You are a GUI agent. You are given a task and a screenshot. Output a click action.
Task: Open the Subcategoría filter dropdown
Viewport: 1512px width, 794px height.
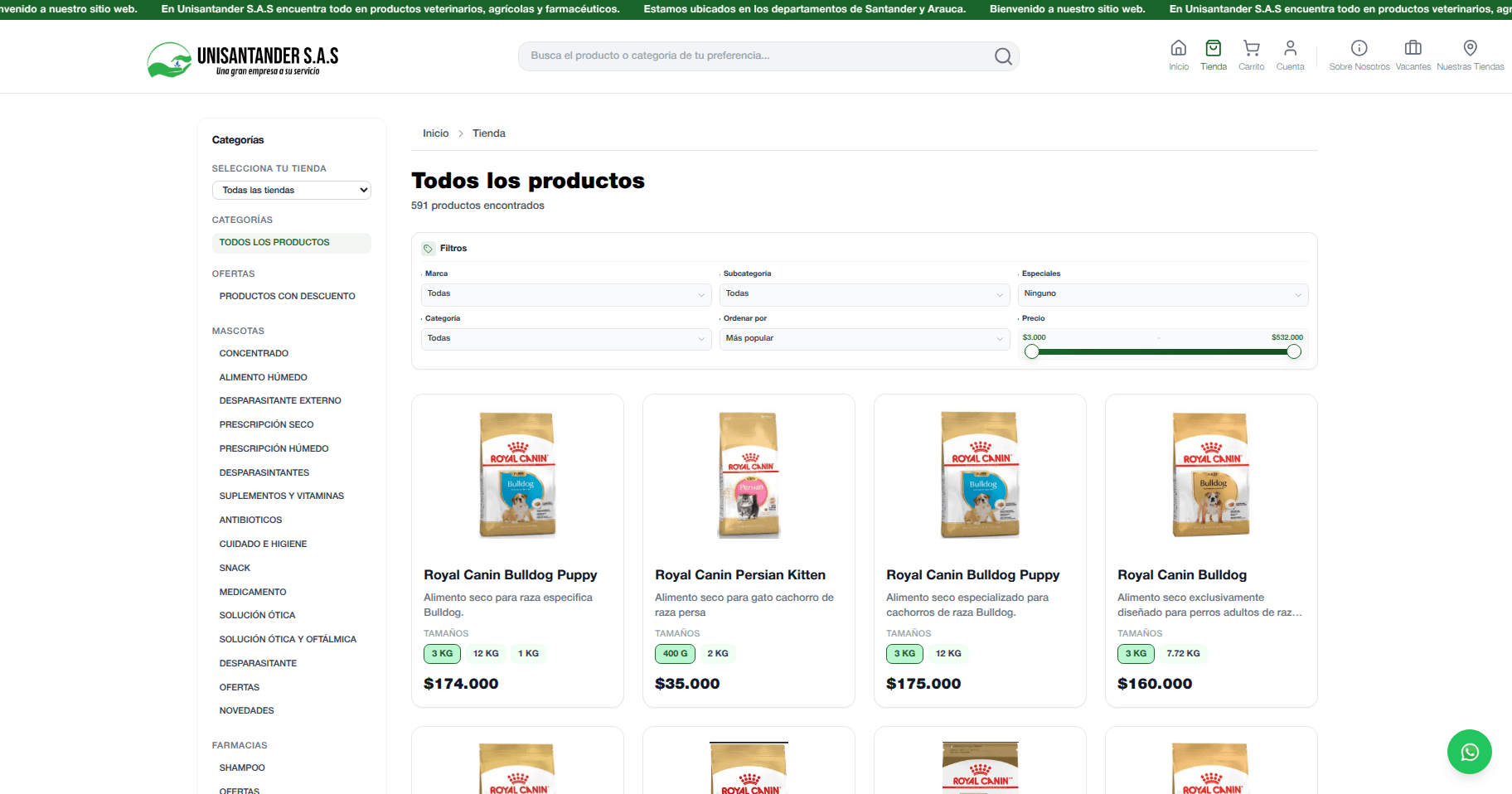click(865, 294)
